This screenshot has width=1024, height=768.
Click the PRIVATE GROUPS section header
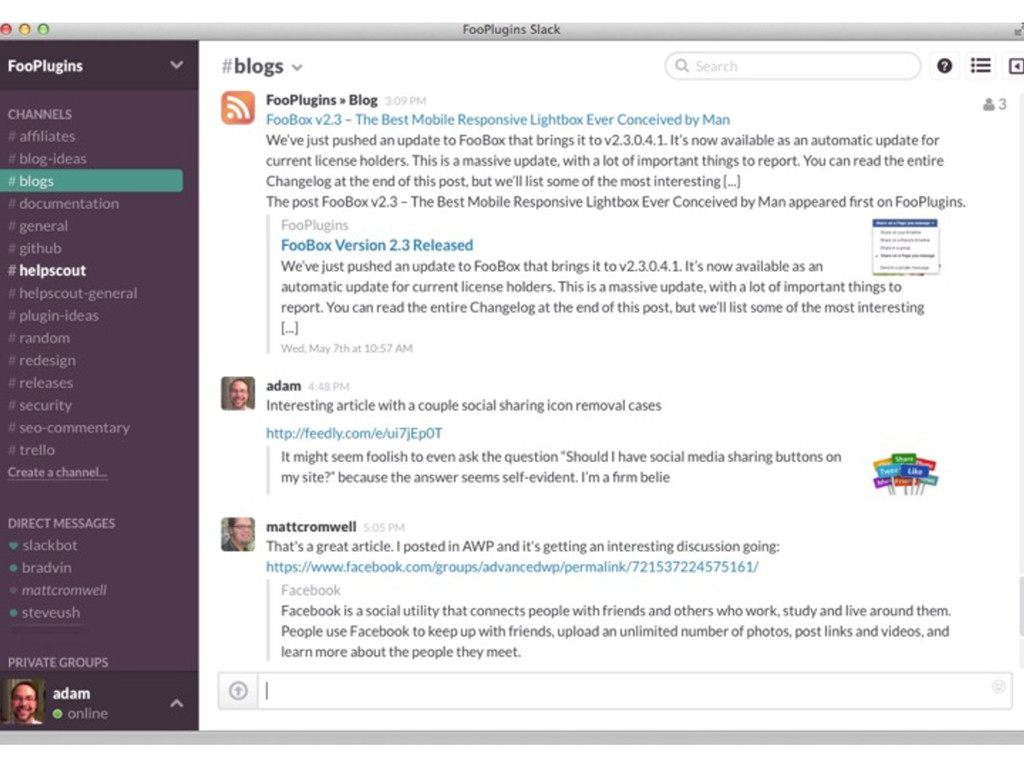tap(58, 662)
